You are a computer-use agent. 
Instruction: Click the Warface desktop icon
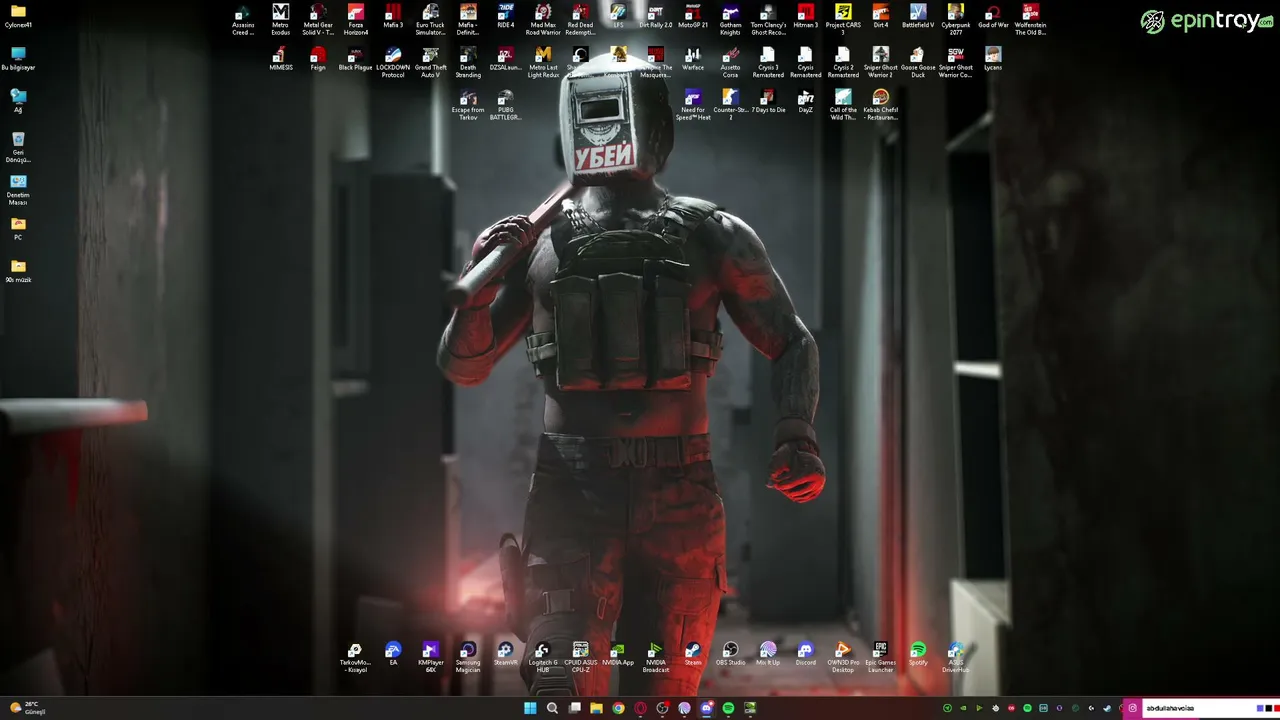[693, 59]
